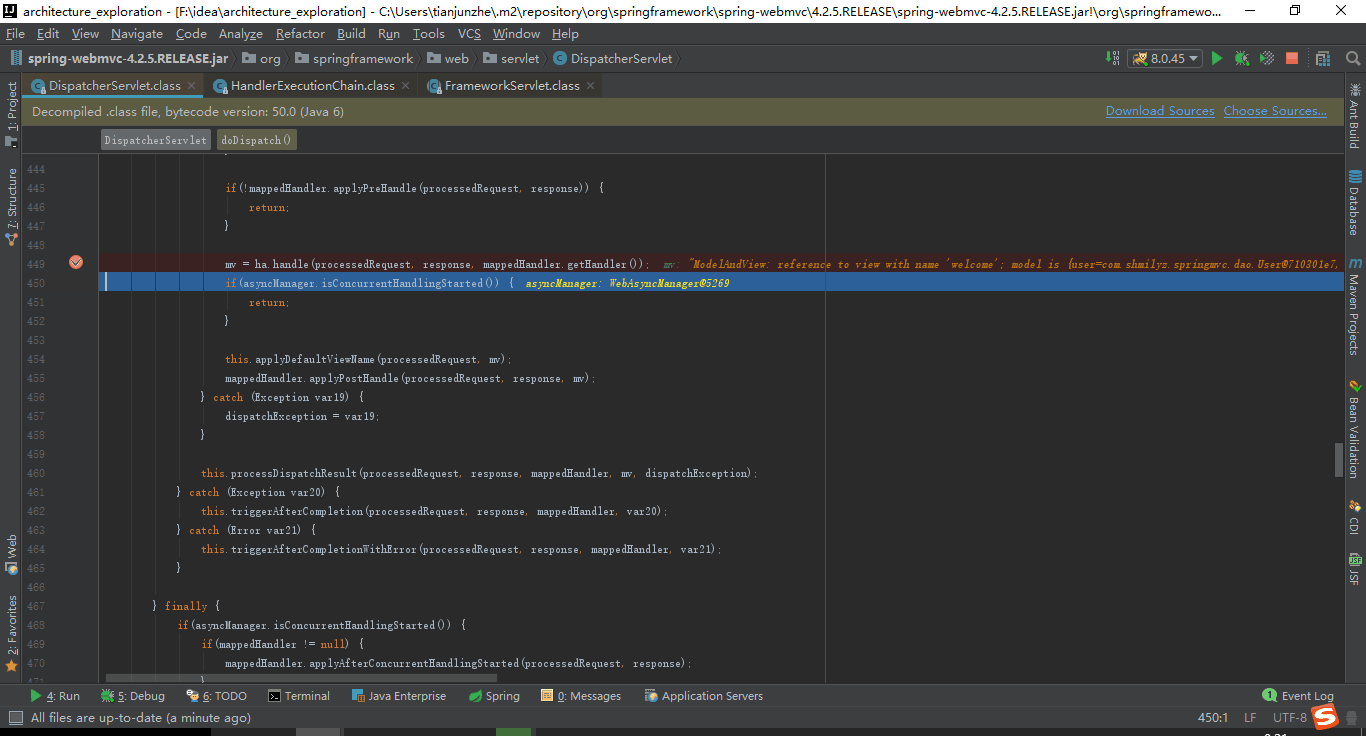Open search with the magnifier icon
Screen dimensions: 1366x736
pyautogui.click(x=1352, y=58)
